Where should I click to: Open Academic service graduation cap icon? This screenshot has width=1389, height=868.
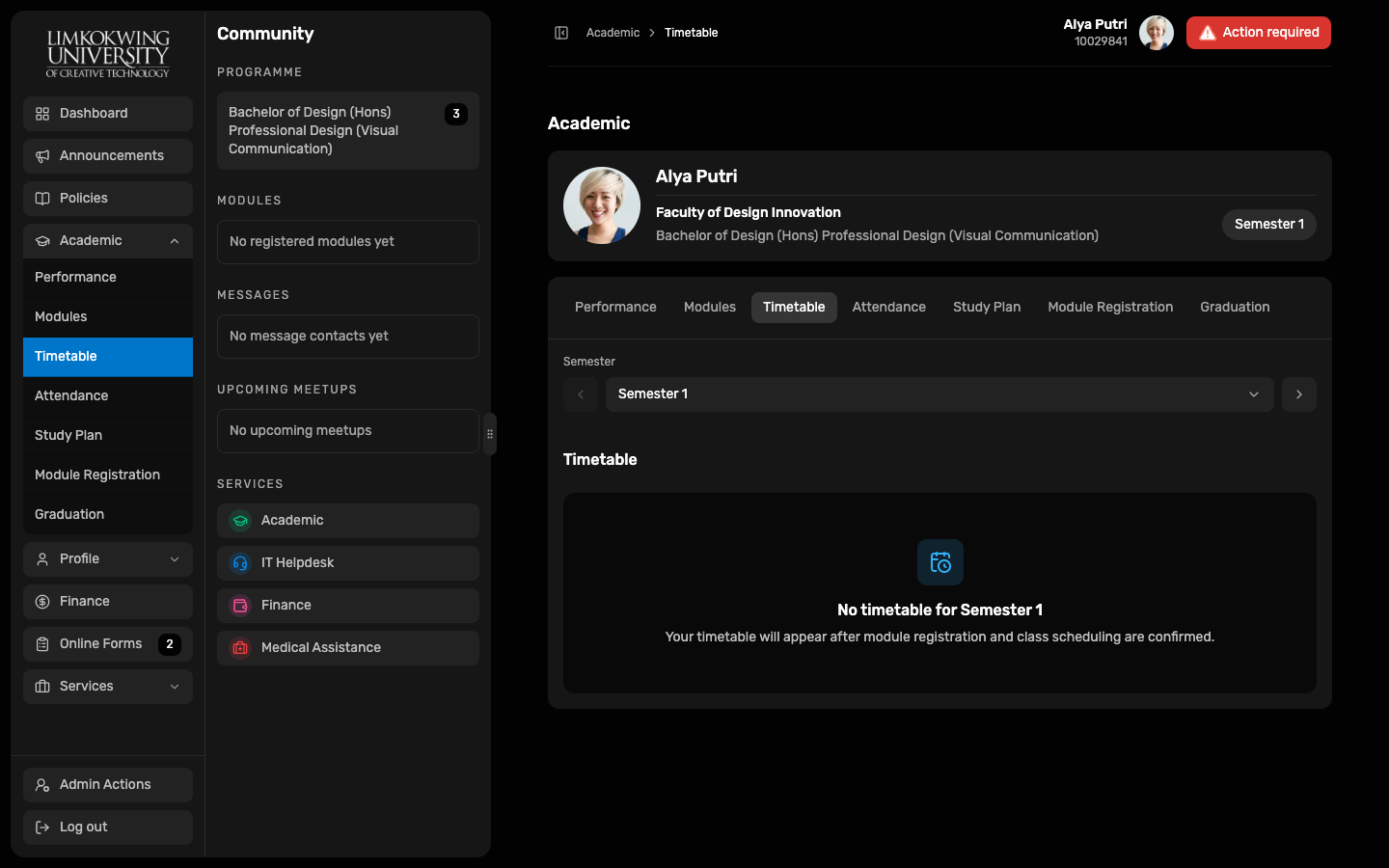[x=240, y=521]
